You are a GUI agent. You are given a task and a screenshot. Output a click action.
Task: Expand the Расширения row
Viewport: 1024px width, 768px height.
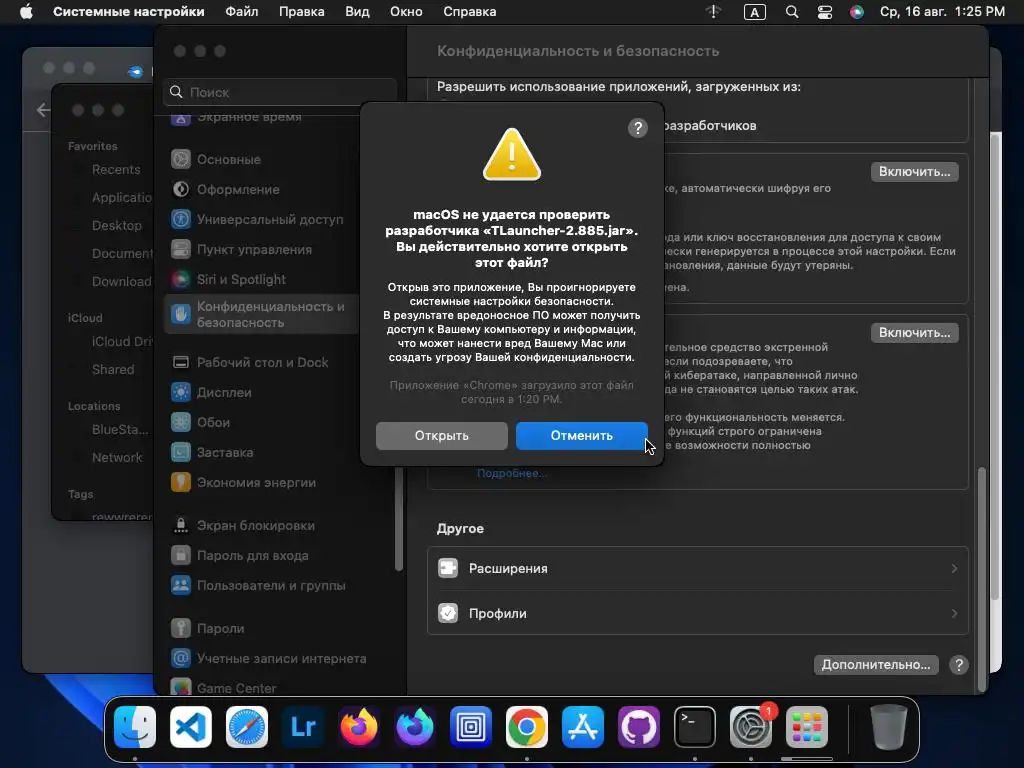[697, 569]
